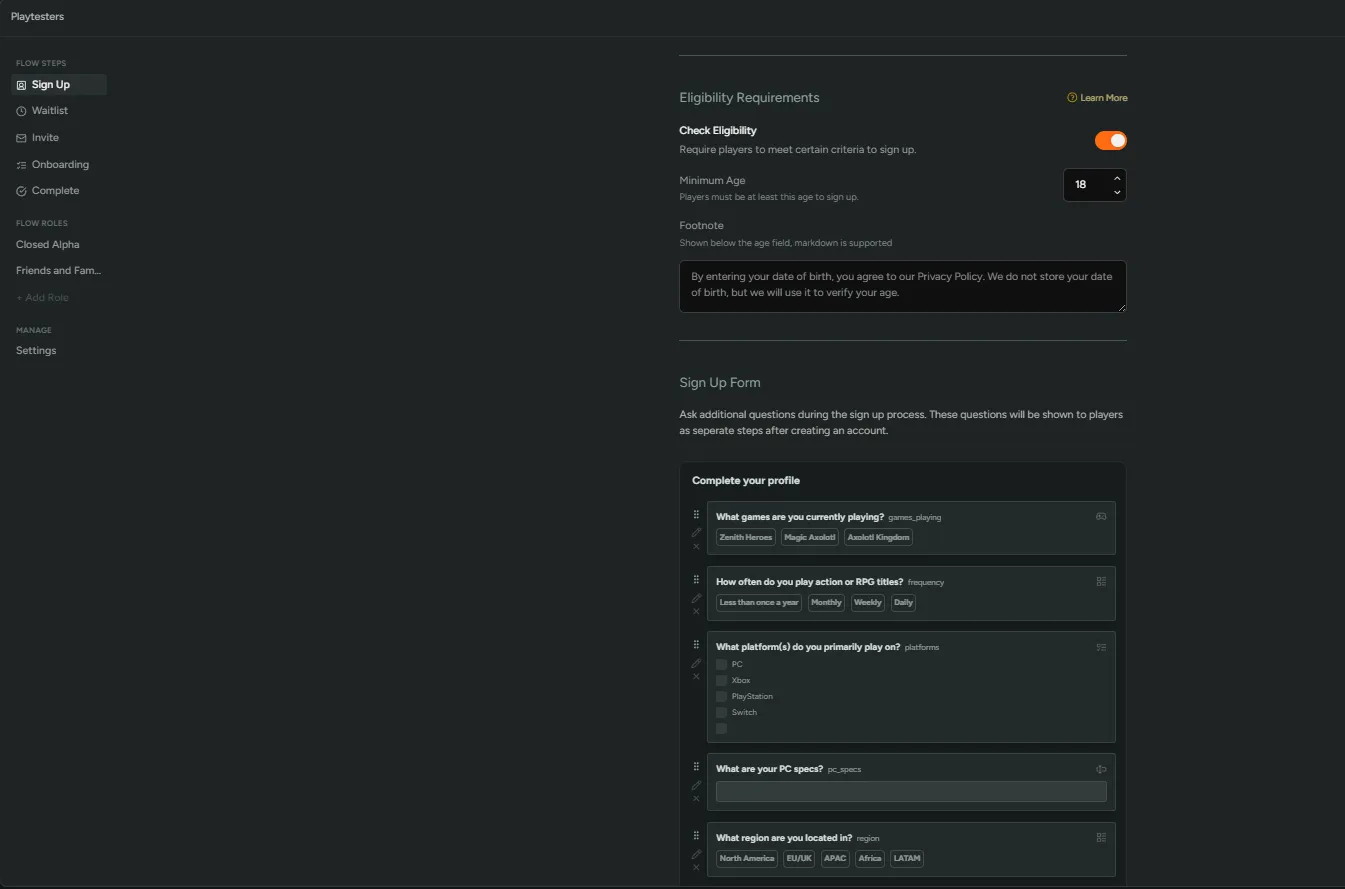
Task: Click the Learn More link
Action: [x=1098, y=98]
